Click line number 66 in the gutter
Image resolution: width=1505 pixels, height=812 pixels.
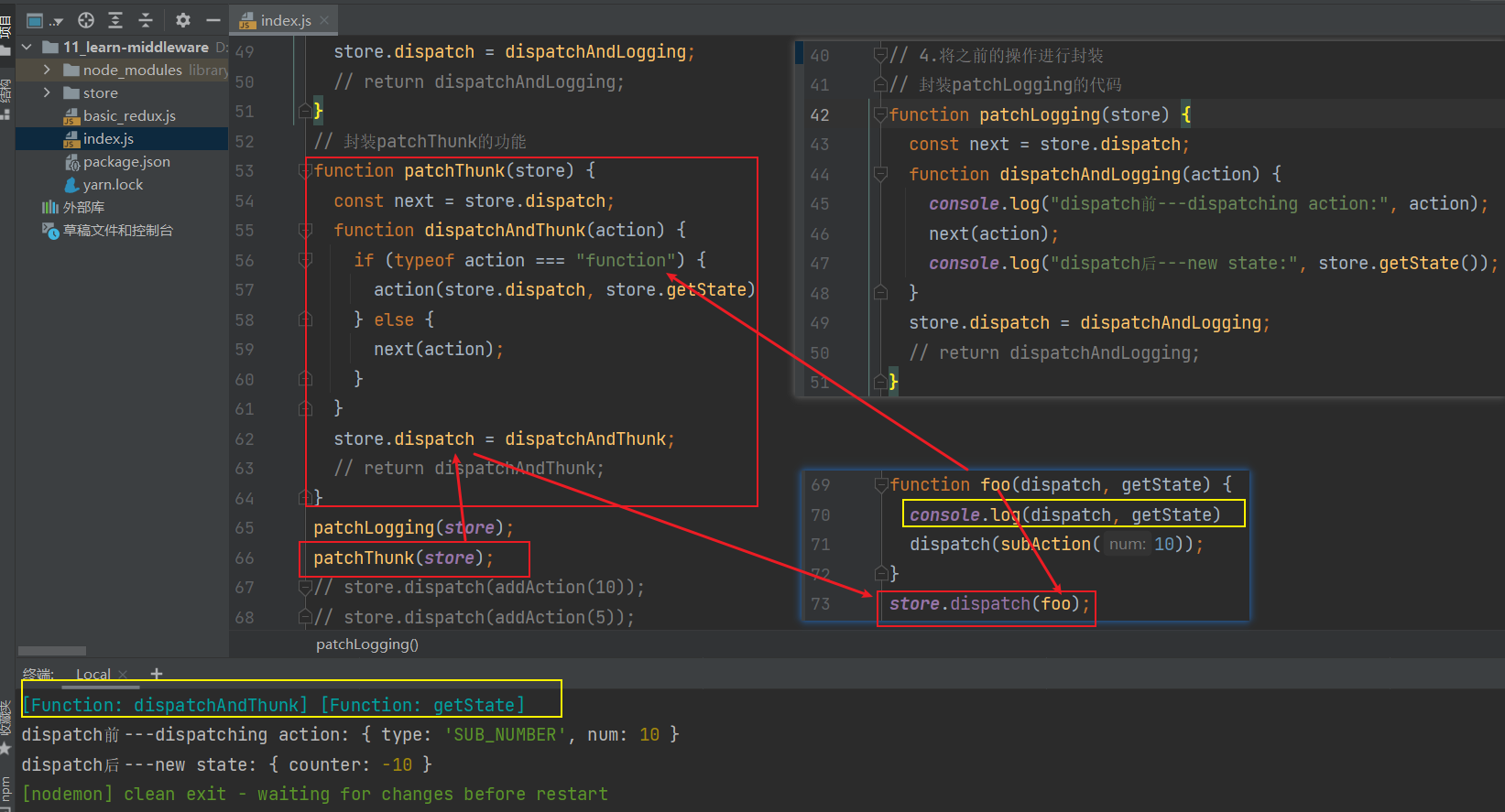click(x=244, y=558)
